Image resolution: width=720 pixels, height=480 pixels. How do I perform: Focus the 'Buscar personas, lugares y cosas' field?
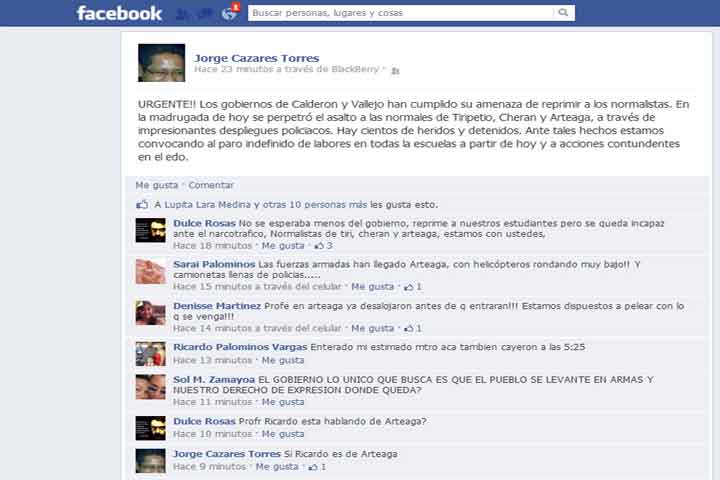pyautogui.click(x=400, y=13)
